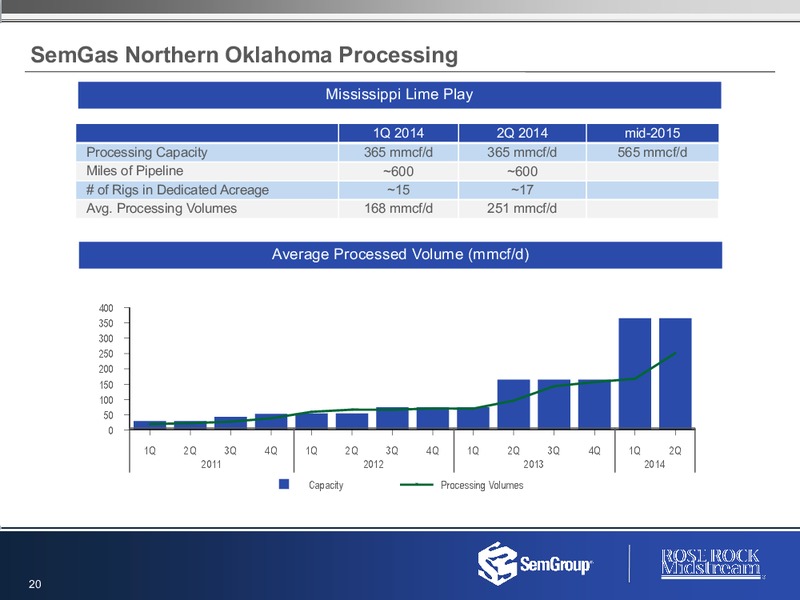Image resolution: width=800 pixels, height=600 pixels.
Task: Click the Processing Capacity row label
Action: pos(146,152)
